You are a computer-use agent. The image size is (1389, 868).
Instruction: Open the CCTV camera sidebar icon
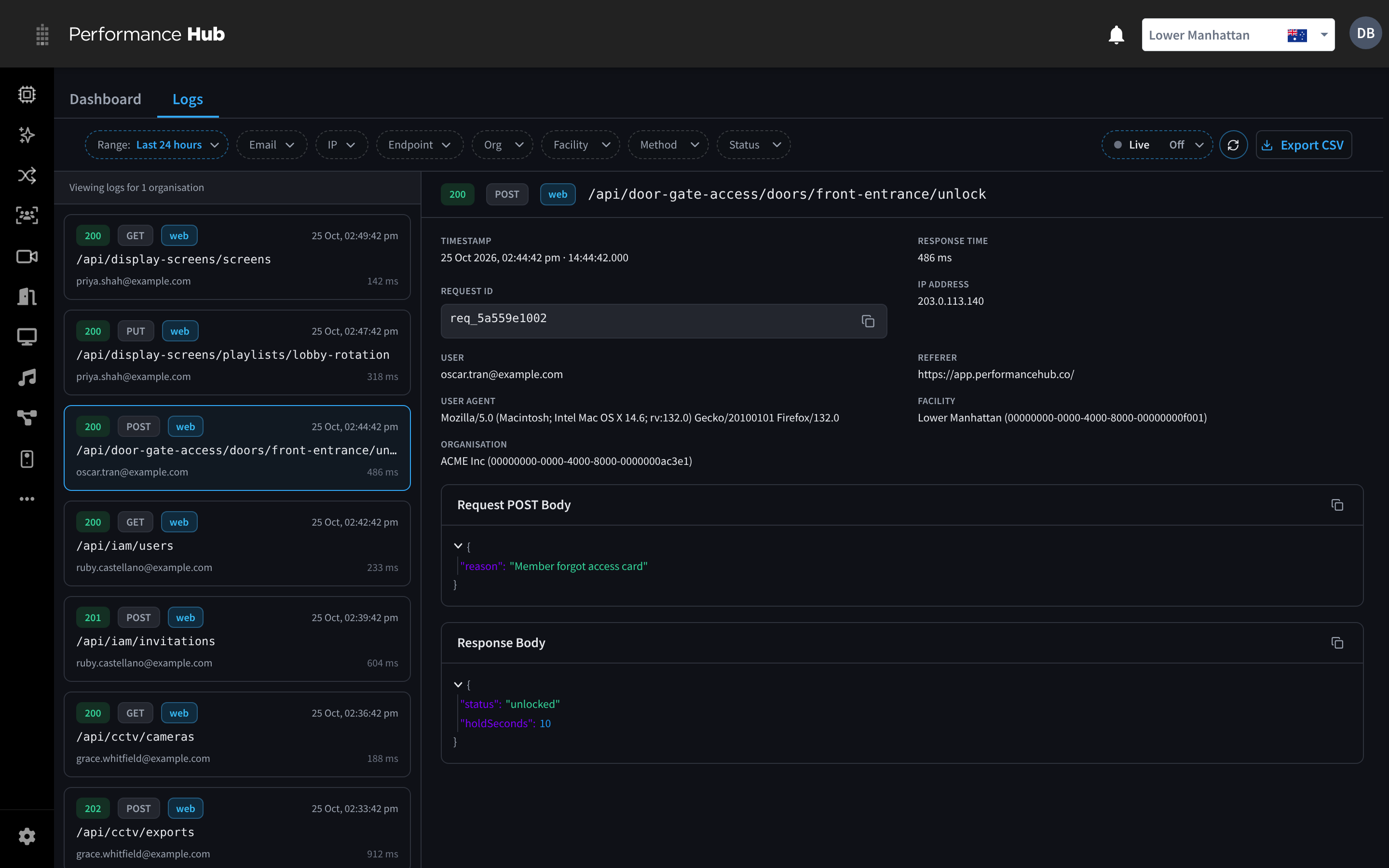[27, 256]
